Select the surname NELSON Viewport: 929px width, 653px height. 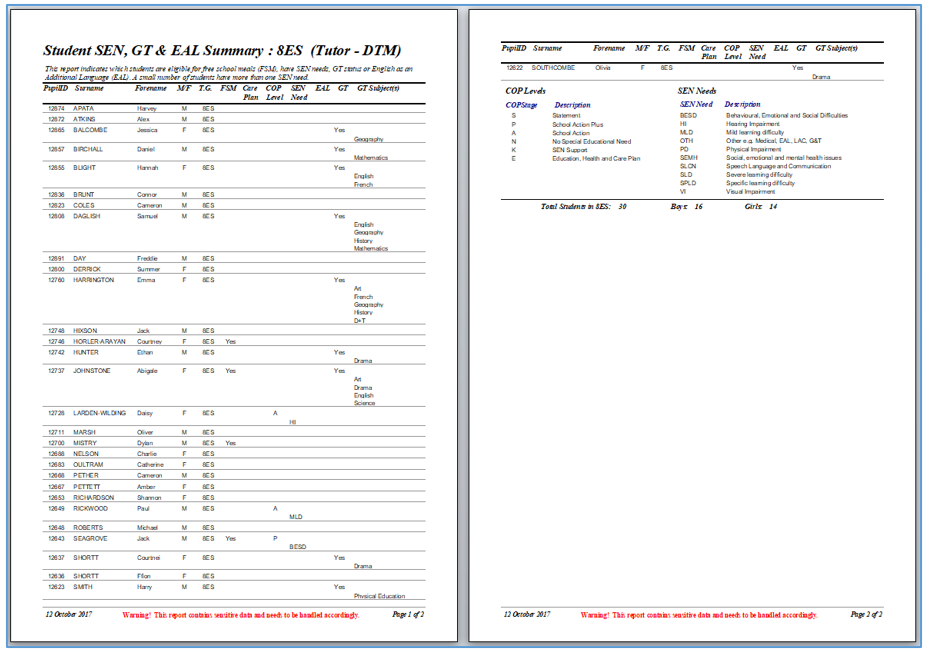(x=86, y=454)
